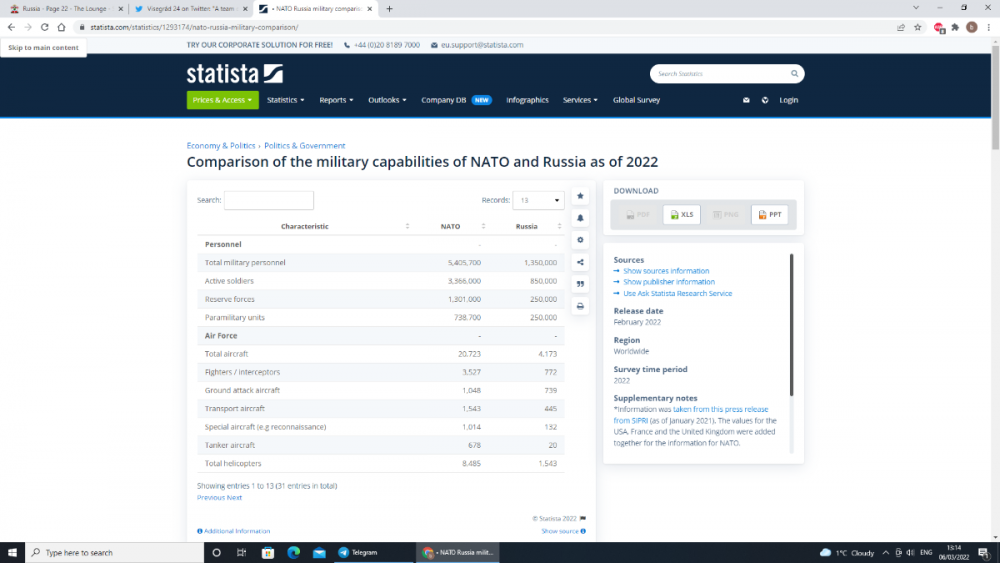Download the statistic as PPT

click(770, 214)
